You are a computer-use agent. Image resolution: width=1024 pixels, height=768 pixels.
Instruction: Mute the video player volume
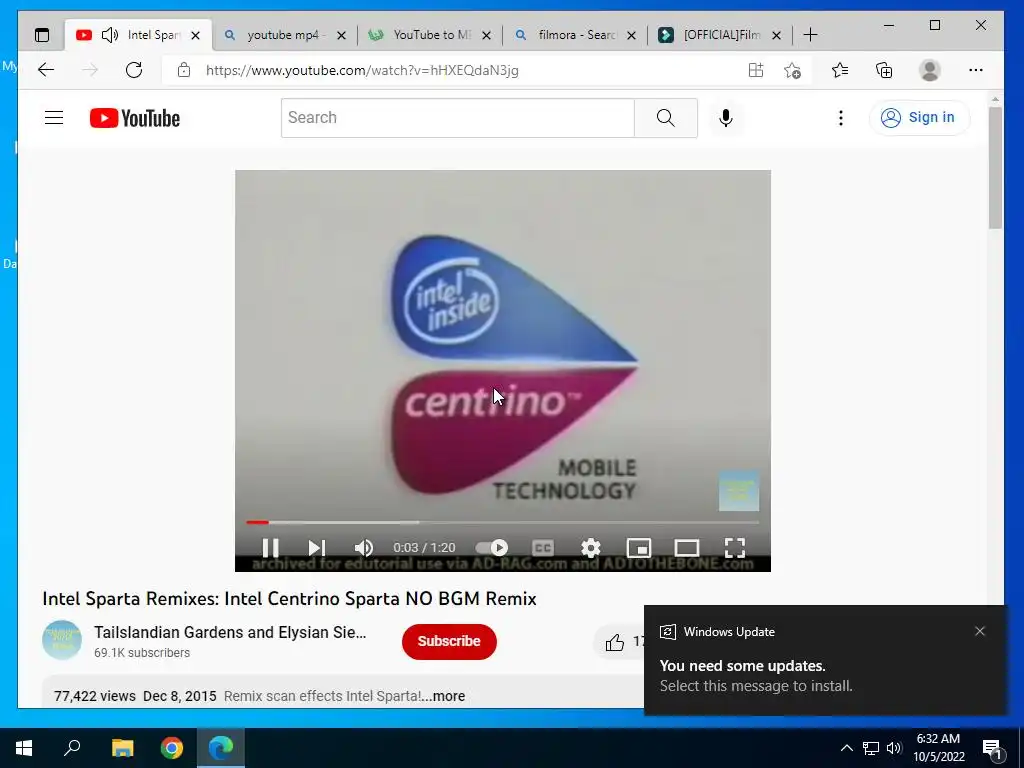[x=364, y=547]
